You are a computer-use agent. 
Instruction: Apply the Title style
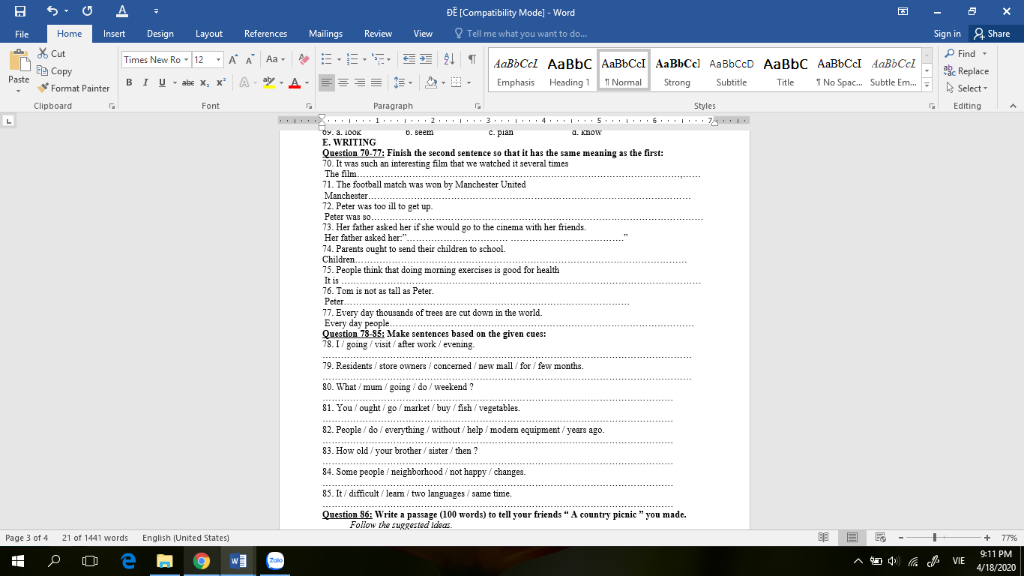pos(785,71)
